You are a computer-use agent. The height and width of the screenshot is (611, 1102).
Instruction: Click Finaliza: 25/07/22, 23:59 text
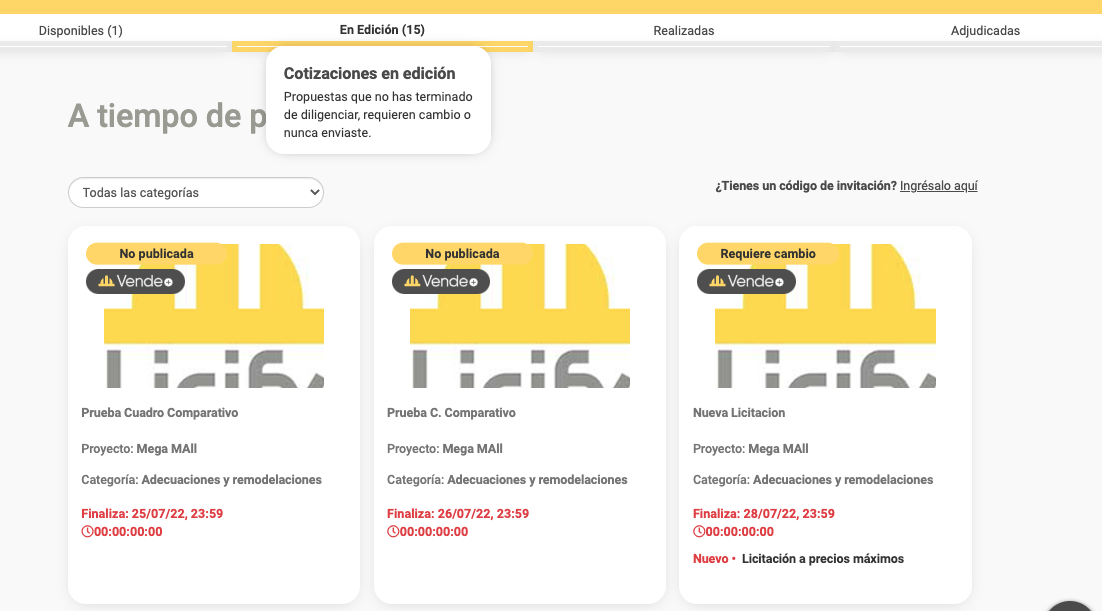[x=152, y=514]
